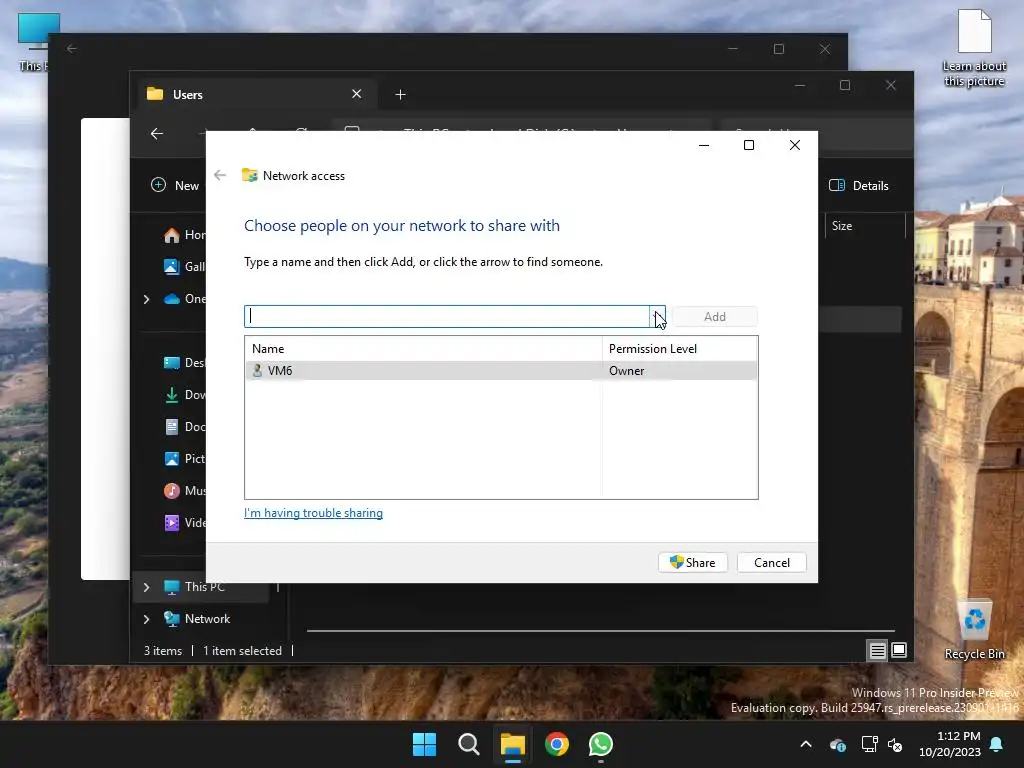Open the Videos folder icon in sidebar
This screenshot has height=768, width=1024.
(x=172, y=522)
